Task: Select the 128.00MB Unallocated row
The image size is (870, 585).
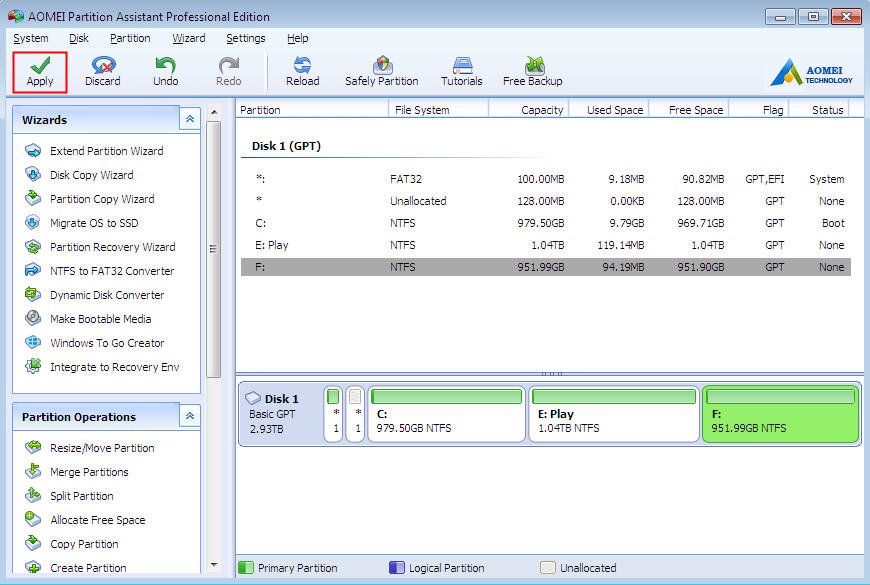Action: (545, 201)
